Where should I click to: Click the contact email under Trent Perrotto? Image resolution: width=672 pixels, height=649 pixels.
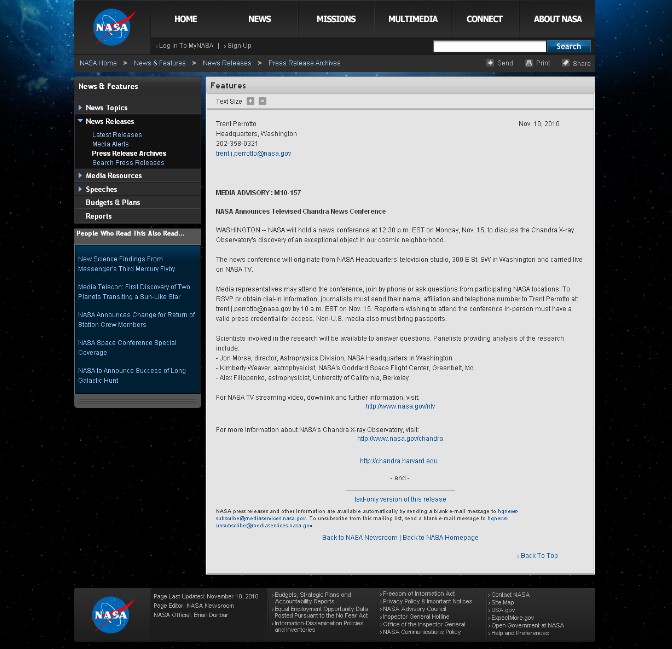pyautogui.click(x=253, y=153)
